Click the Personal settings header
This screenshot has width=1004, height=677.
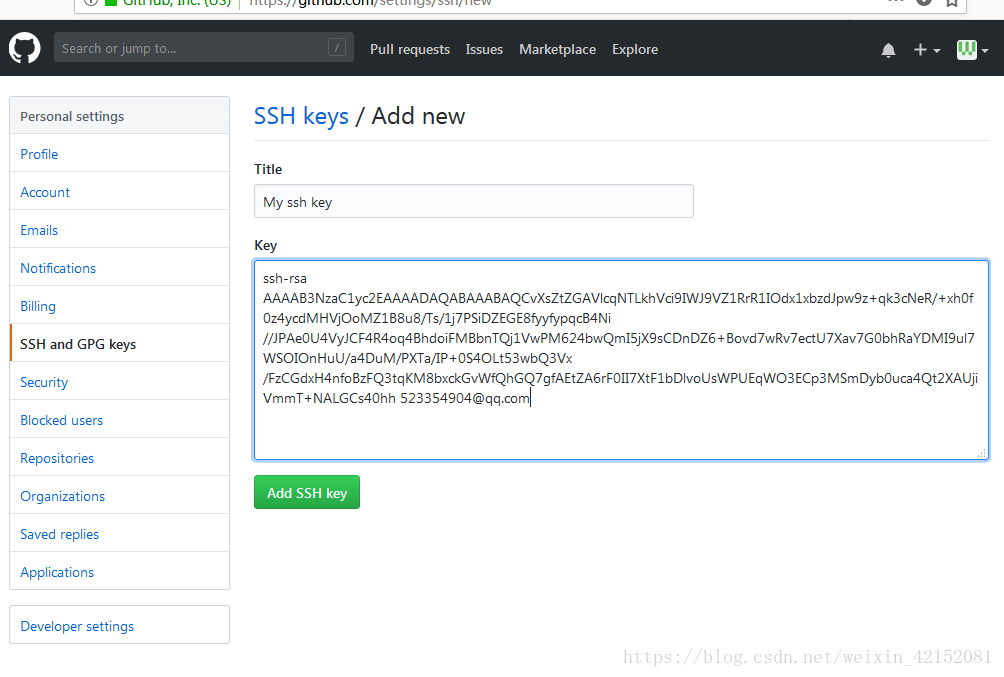tap(120, 116)
